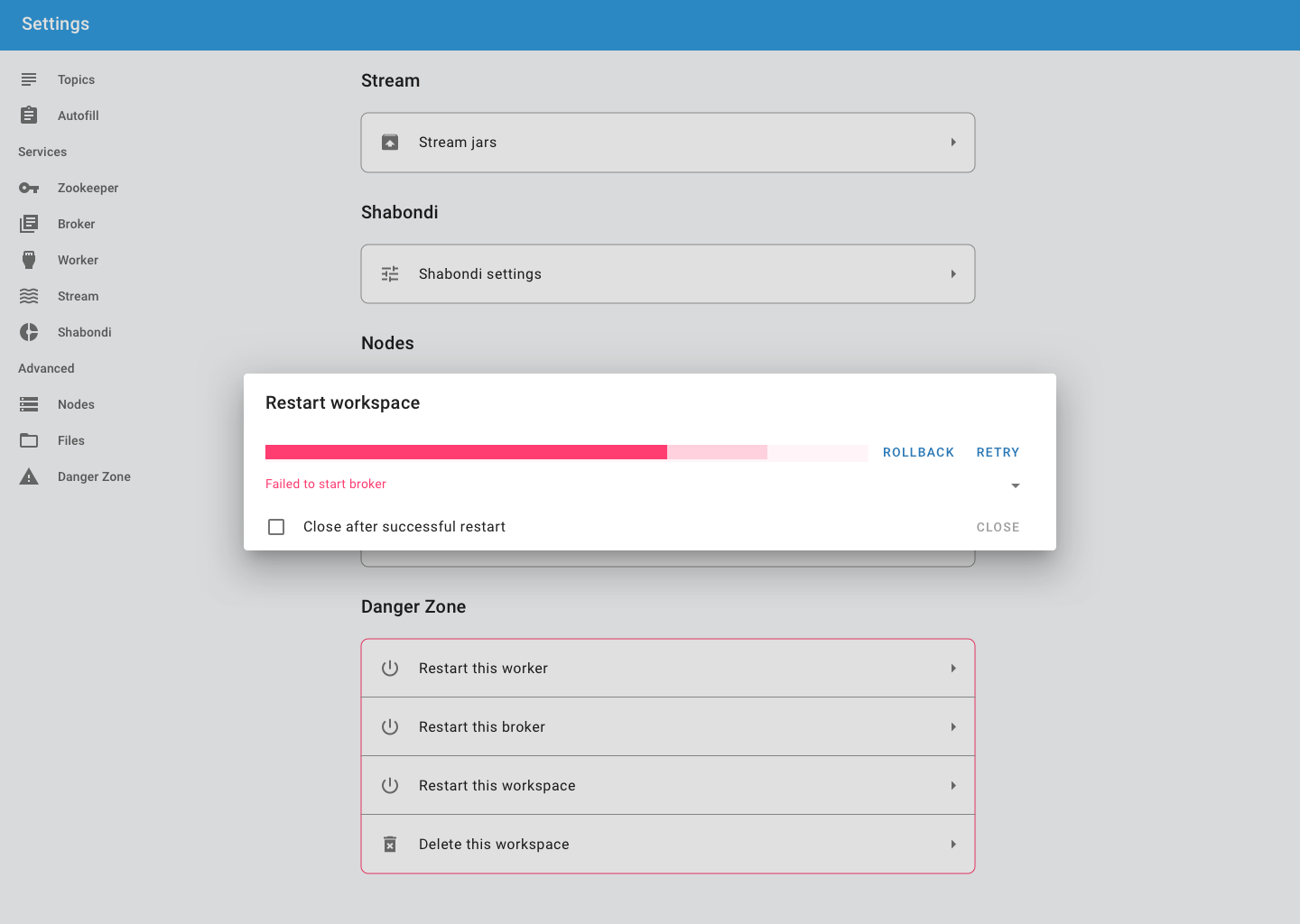Click arrow on Restart this worker row

[953, 669]
